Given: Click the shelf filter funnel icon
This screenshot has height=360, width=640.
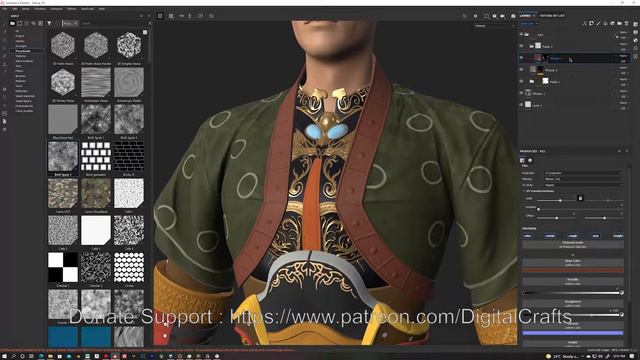Looking at the screenshot, I should click(x=49, y=24).
